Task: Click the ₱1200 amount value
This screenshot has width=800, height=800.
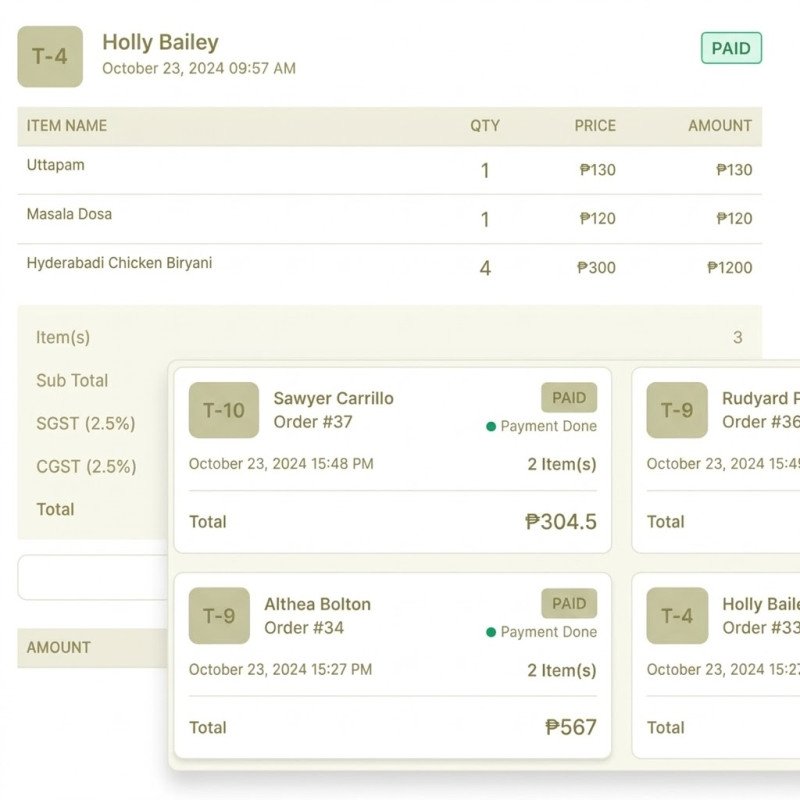Action: [730, 267]
